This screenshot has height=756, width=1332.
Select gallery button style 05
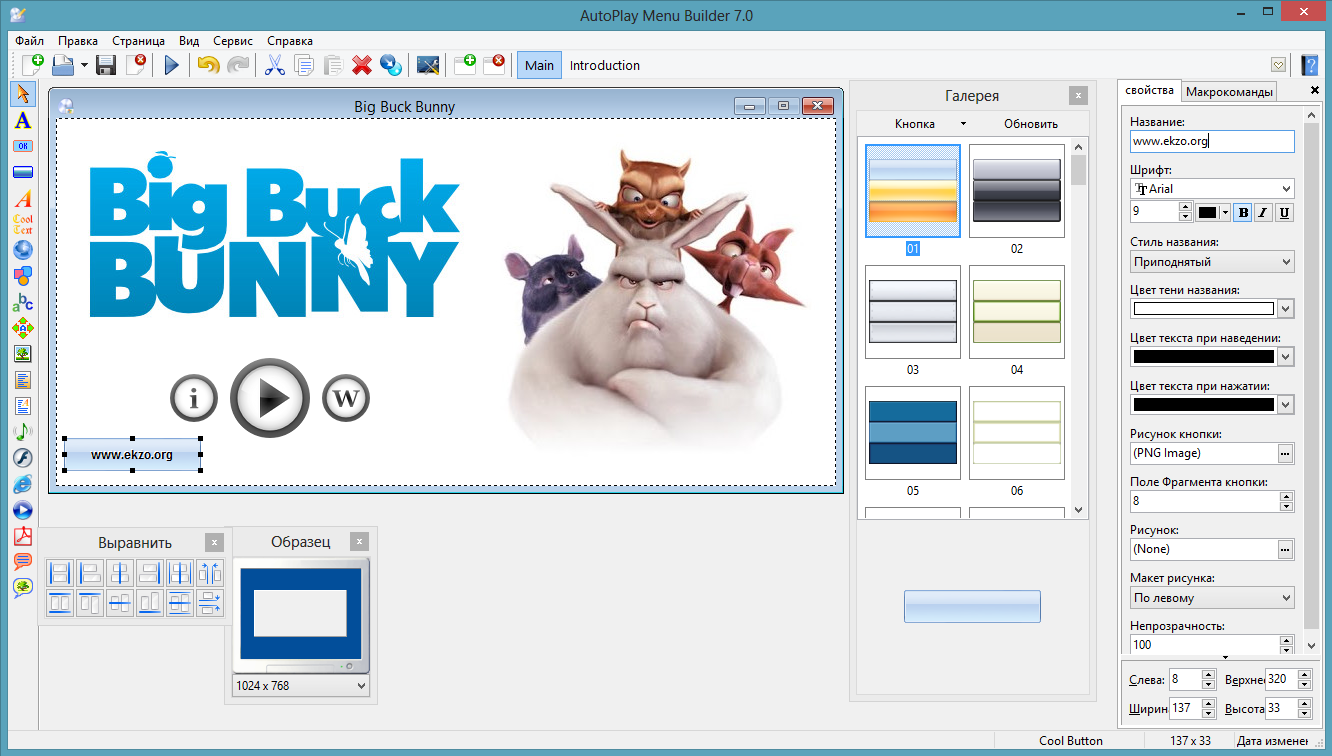(x=913, y=432)
